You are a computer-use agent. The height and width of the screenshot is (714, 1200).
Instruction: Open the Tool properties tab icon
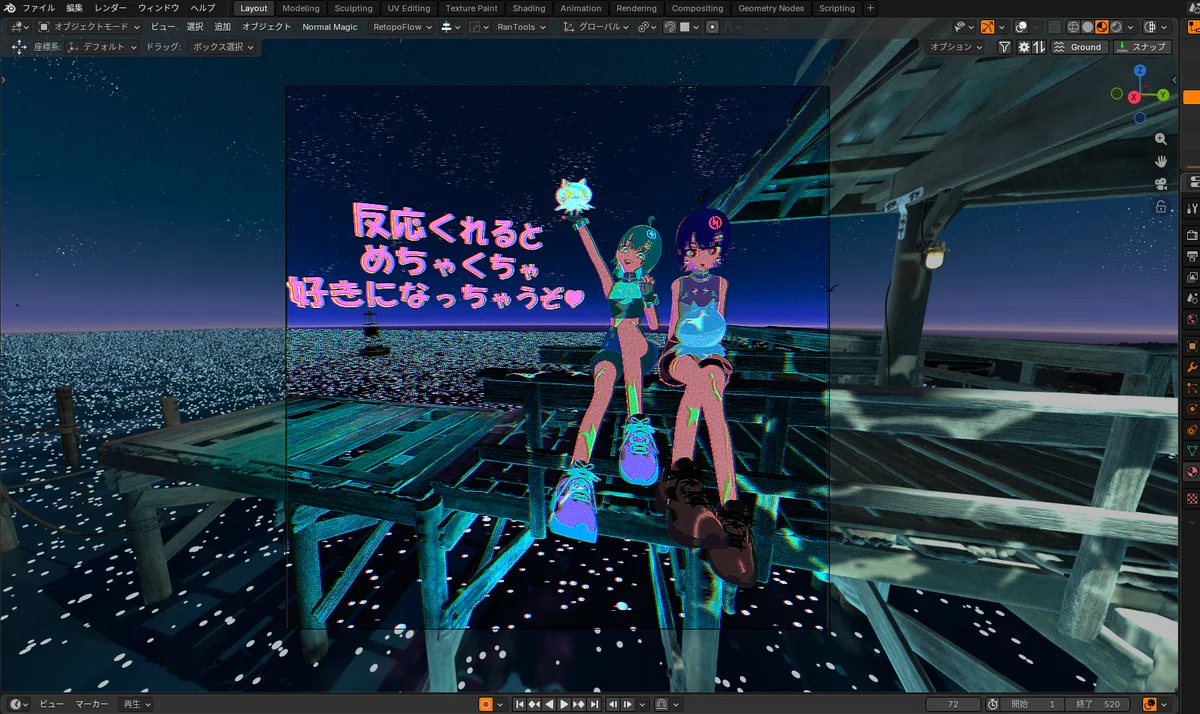coord(1191,208)
